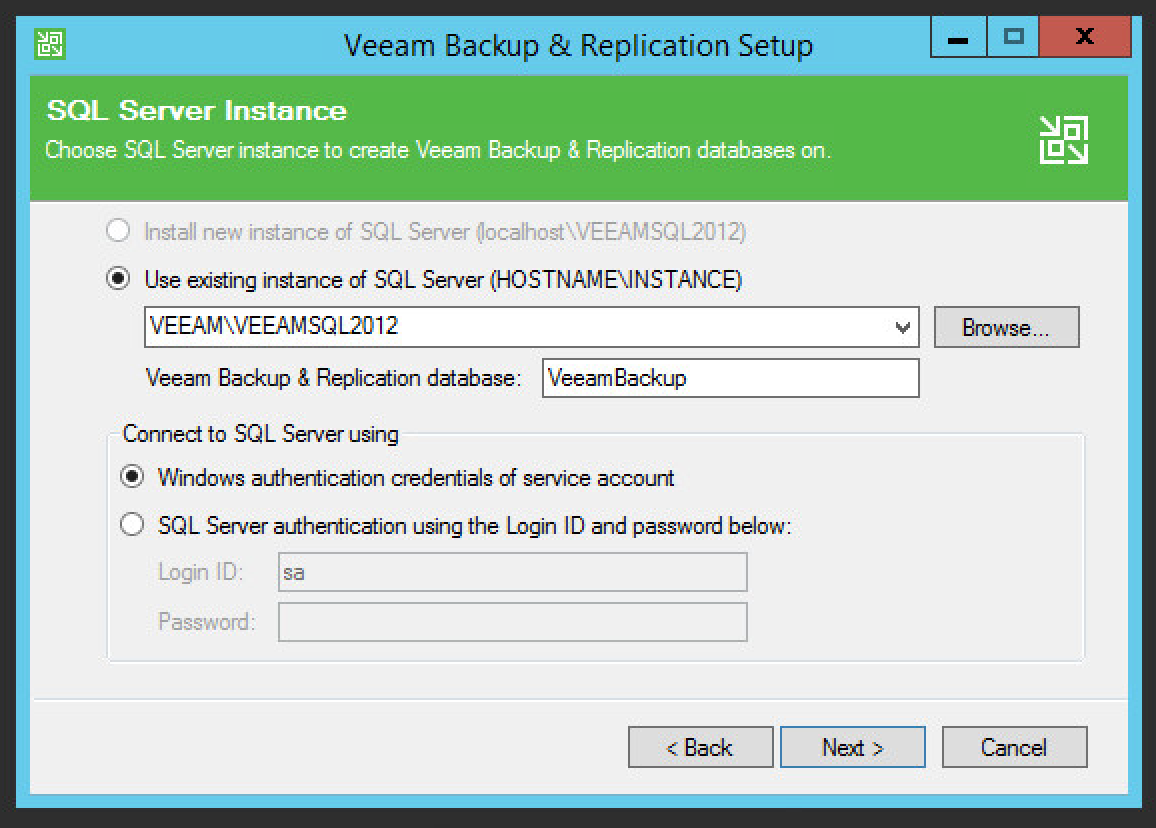
Task: Cancel the Veeam setup wizard
Action: pyautogui.click(x=1014, y=747)
